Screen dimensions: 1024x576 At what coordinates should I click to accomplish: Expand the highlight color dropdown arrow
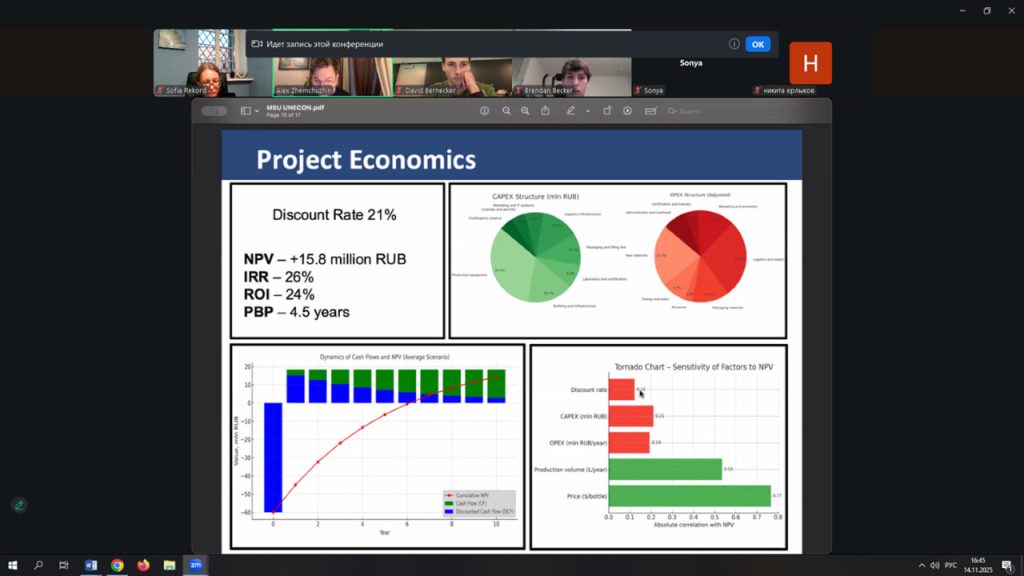587,111
